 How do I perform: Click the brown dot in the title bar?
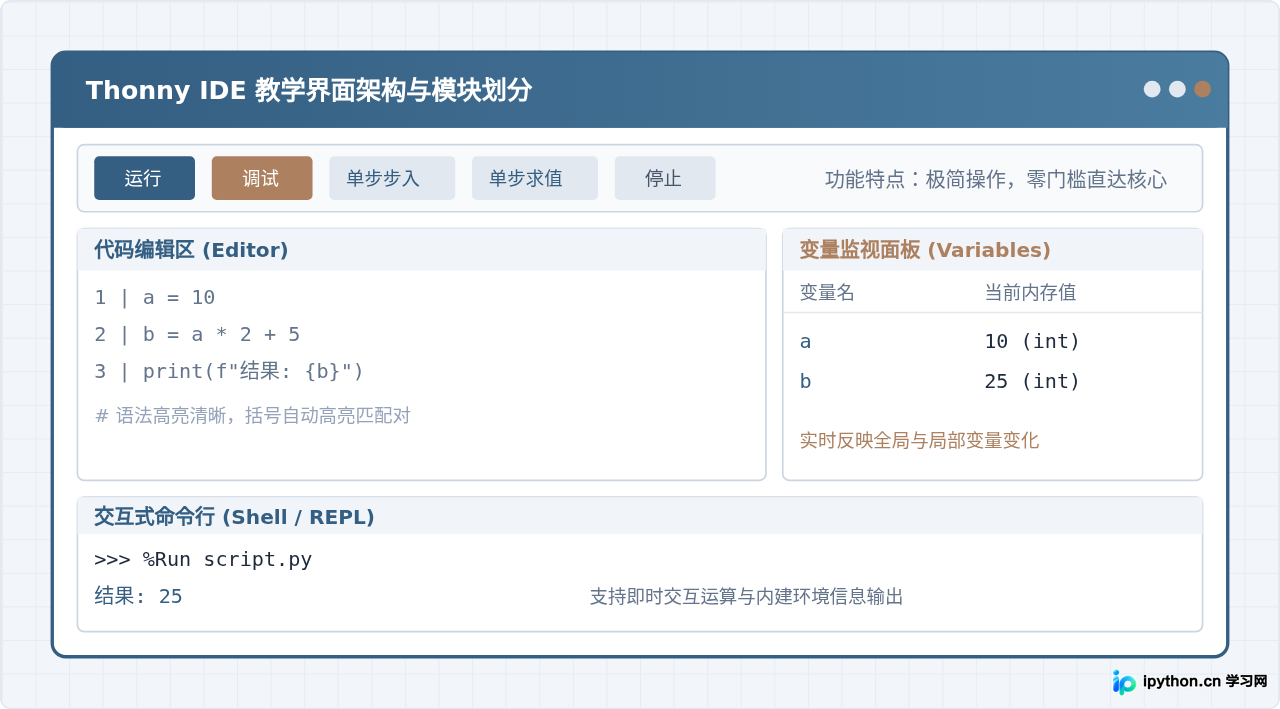pos(1202,89)
